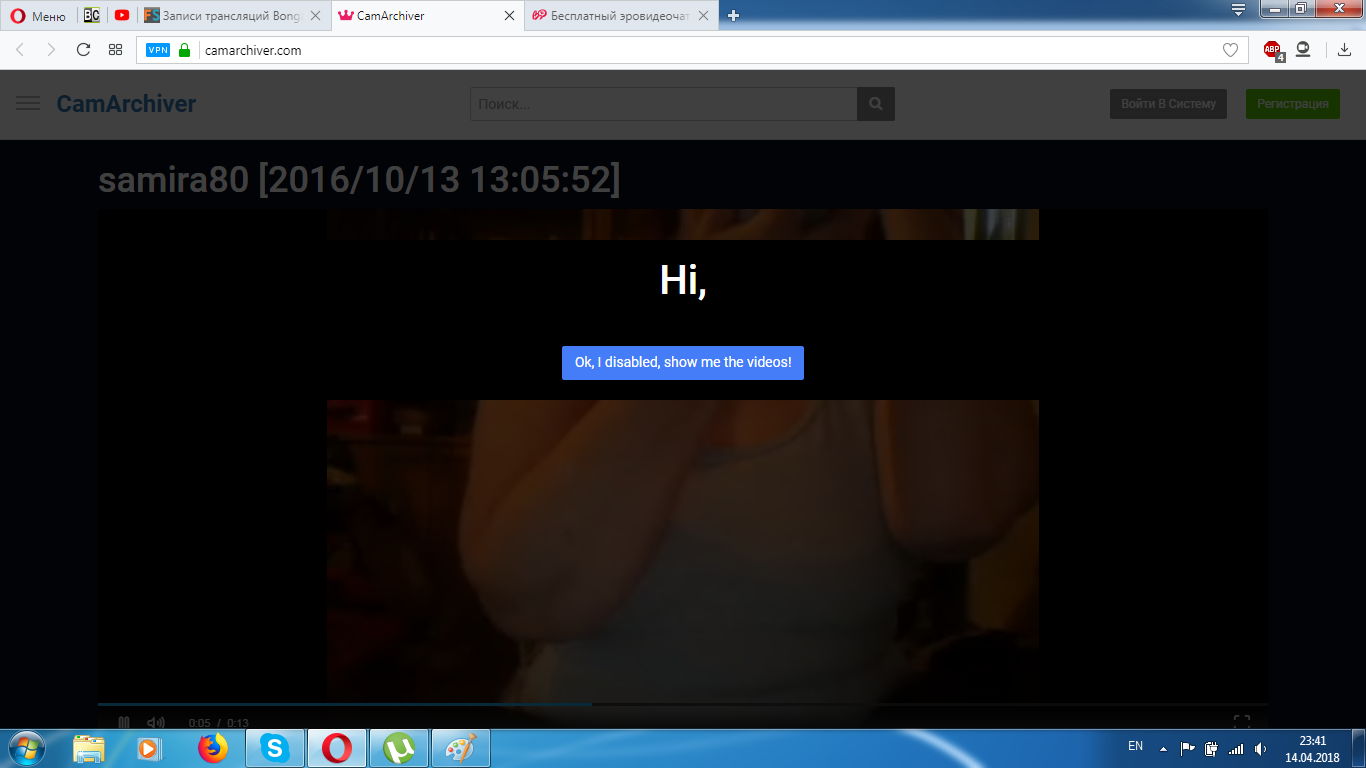
Task: Pause the video playback
Action: 124,722
